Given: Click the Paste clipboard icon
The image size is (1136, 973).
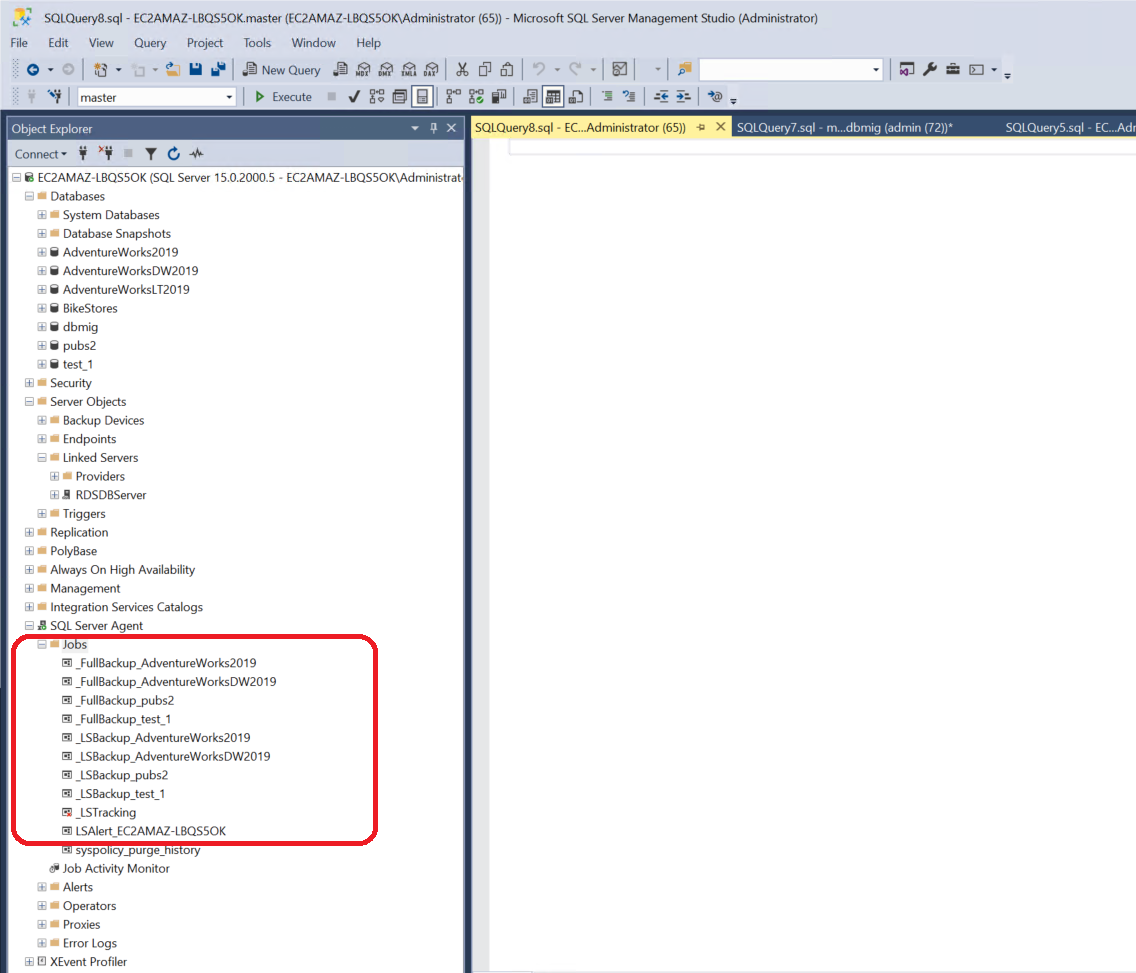Looking at the screenshot, I should pos(507,70).
